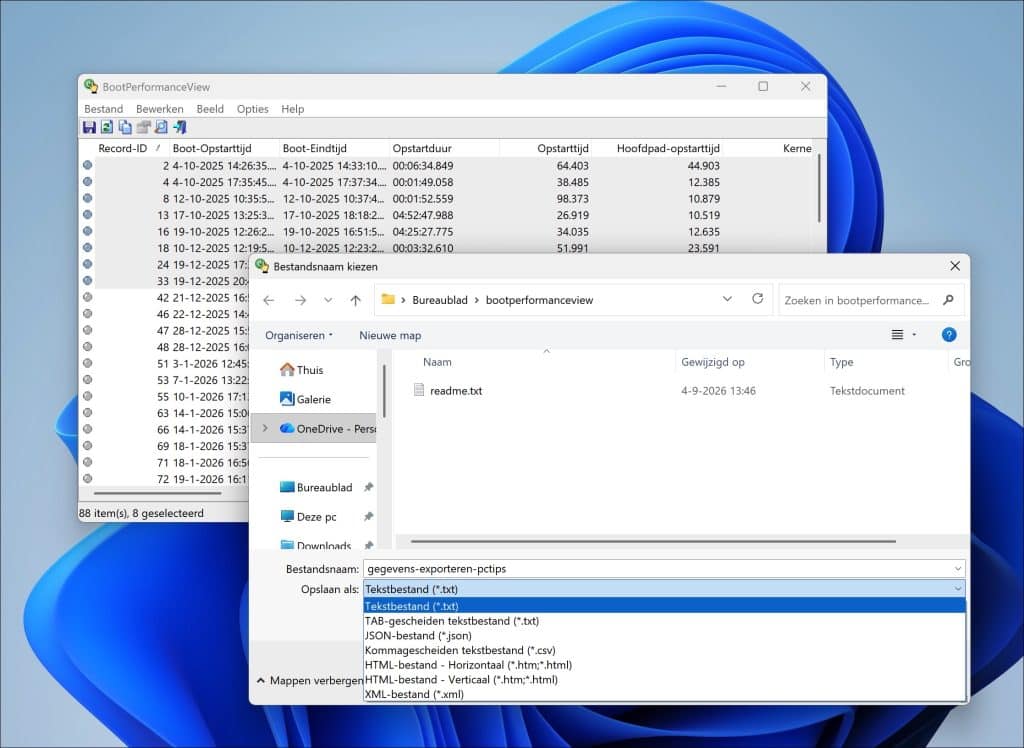
Task: Click the row icon for Record-ID 72
Action: tap(88, 479)
